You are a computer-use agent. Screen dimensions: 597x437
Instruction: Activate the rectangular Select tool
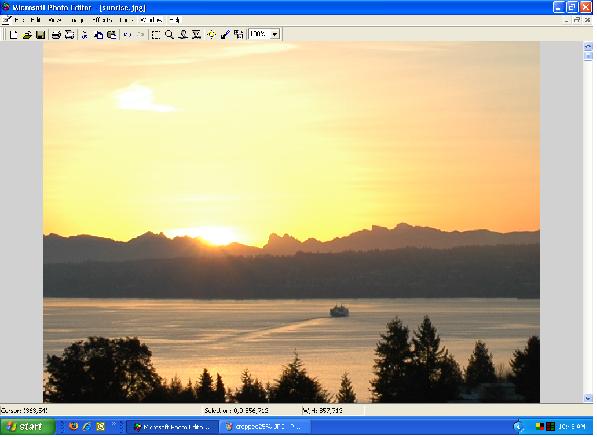point(155,35)
